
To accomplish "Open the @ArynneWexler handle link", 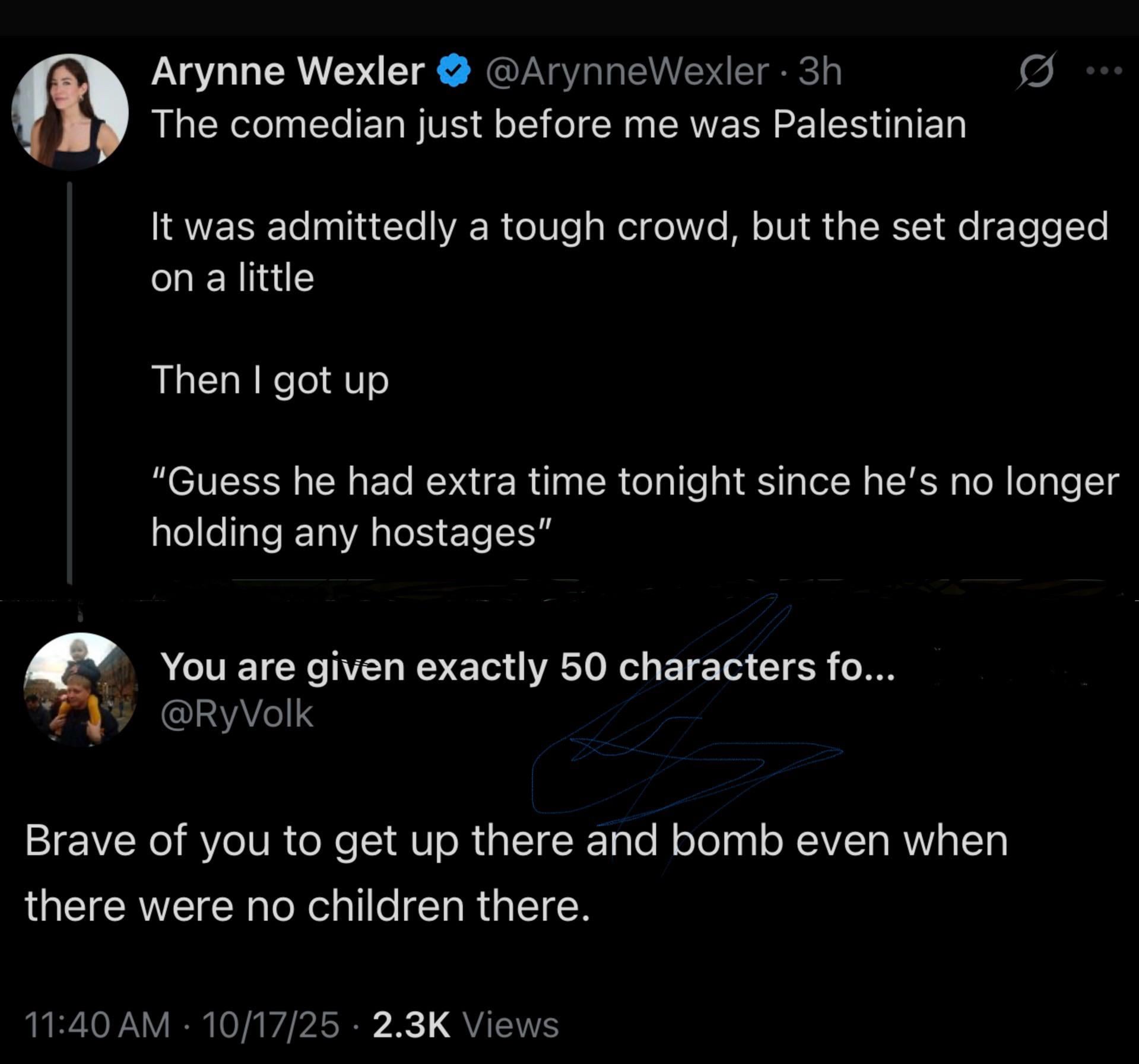I will point(627,72).
